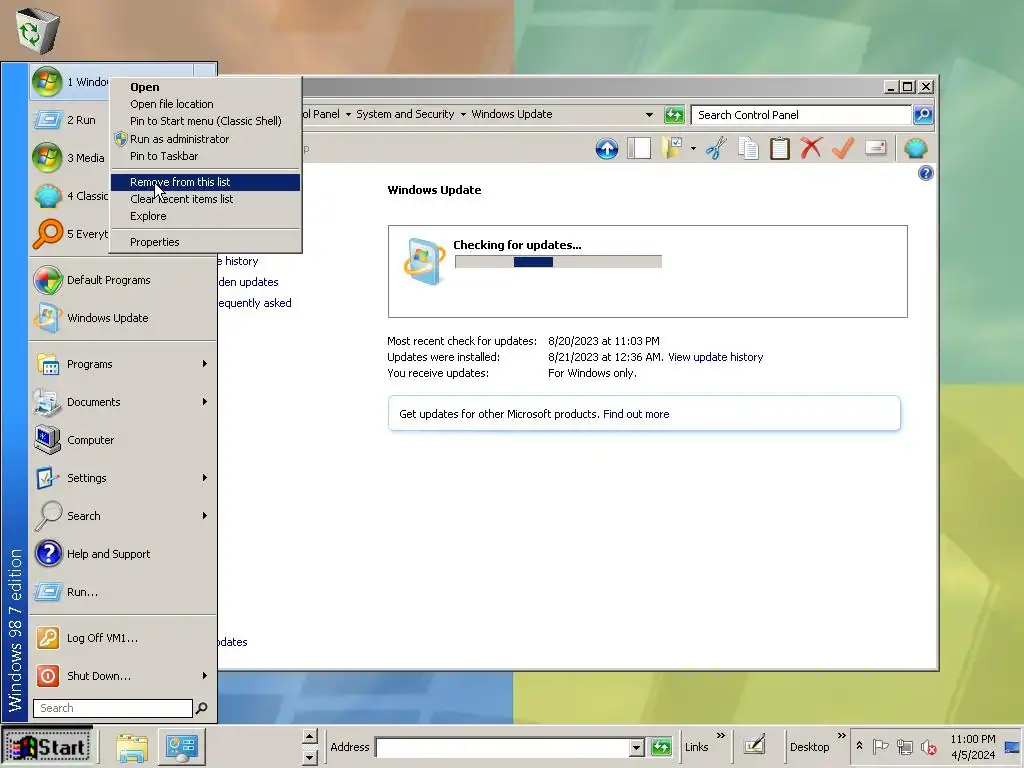Select Explore in context menu

[205, 216]
